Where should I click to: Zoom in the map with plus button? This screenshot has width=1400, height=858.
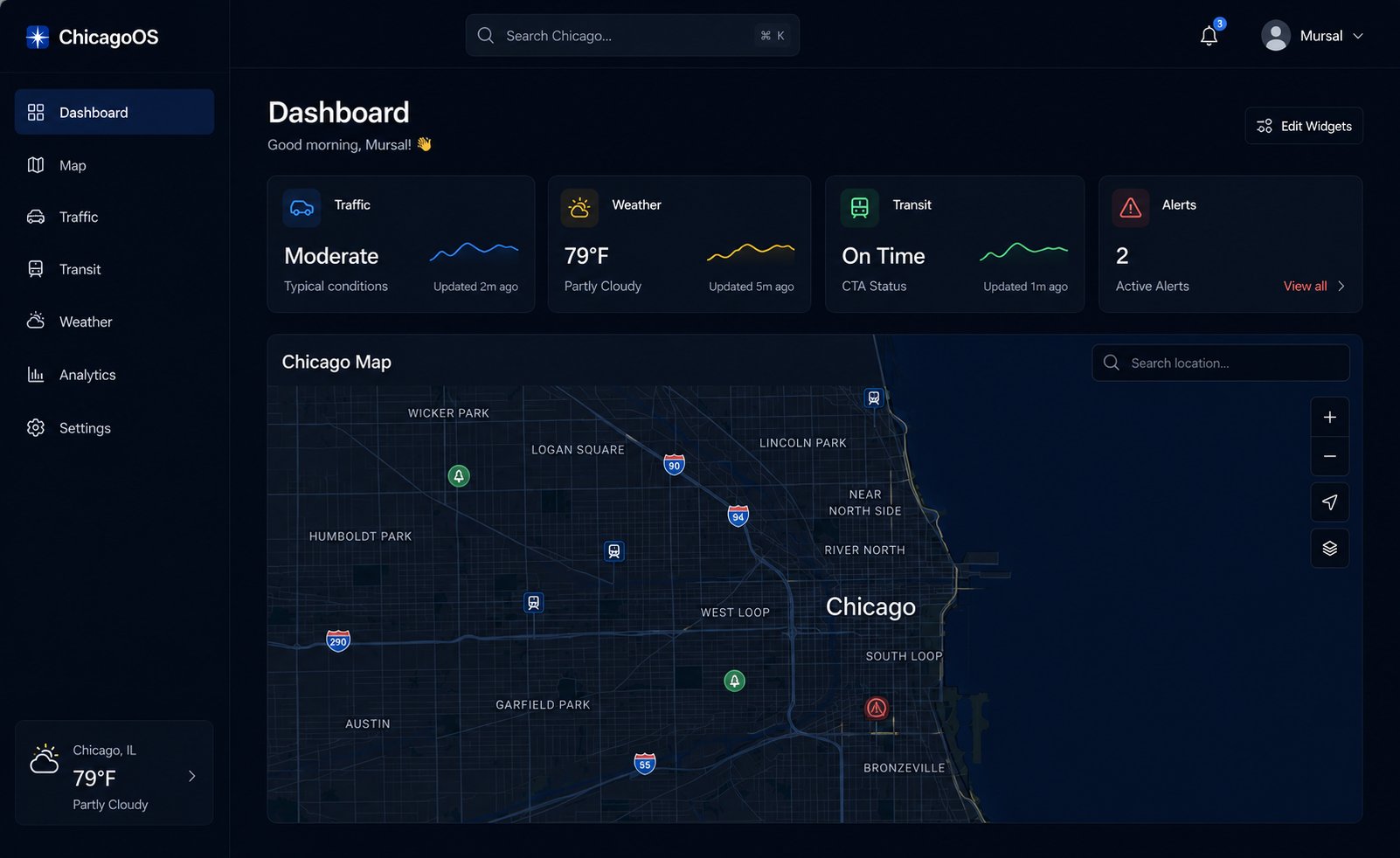pyautogui.click(x=1330, y=417)
